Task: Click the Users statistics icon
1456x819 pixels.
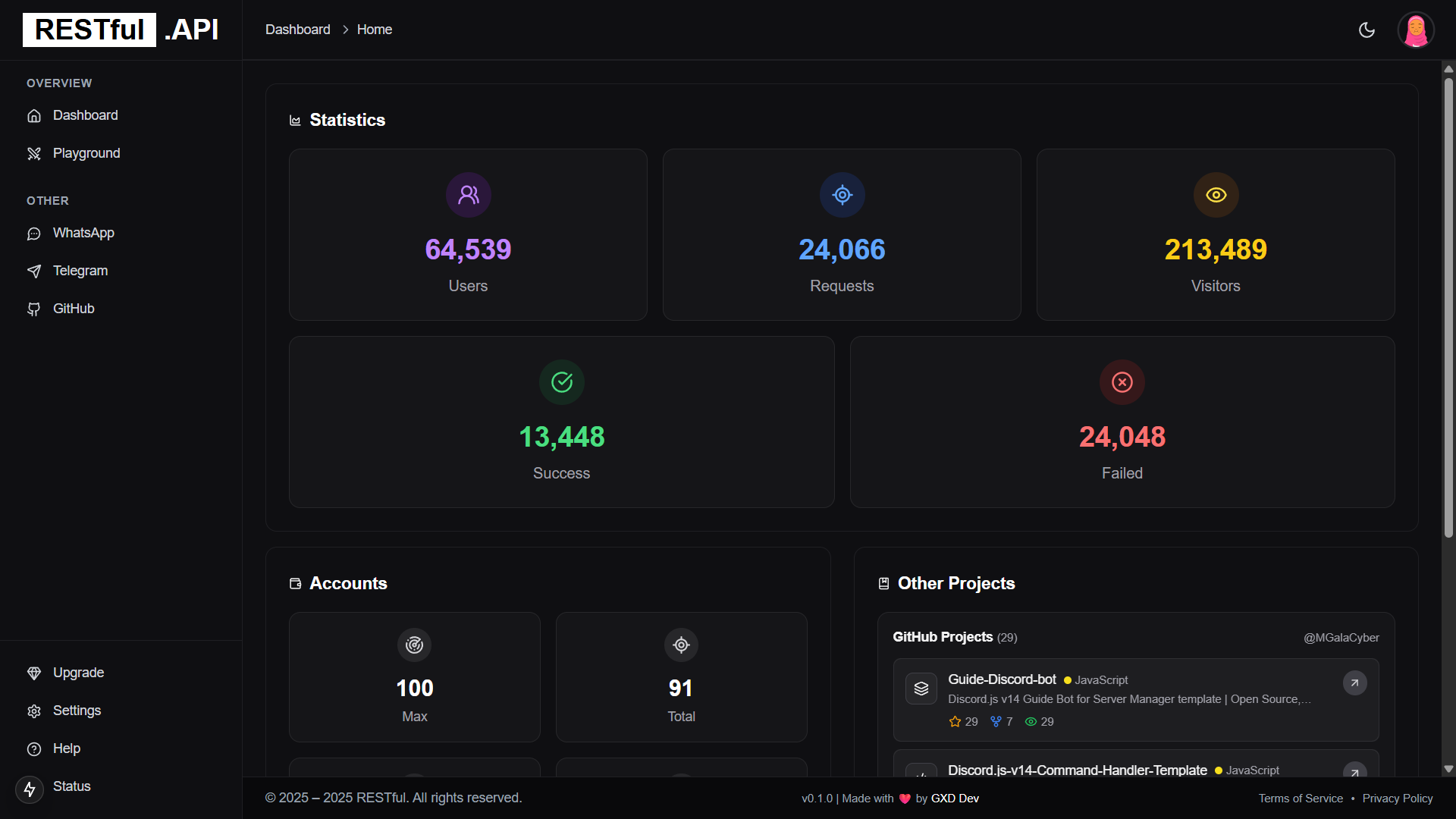Action: tap(468, 195)
